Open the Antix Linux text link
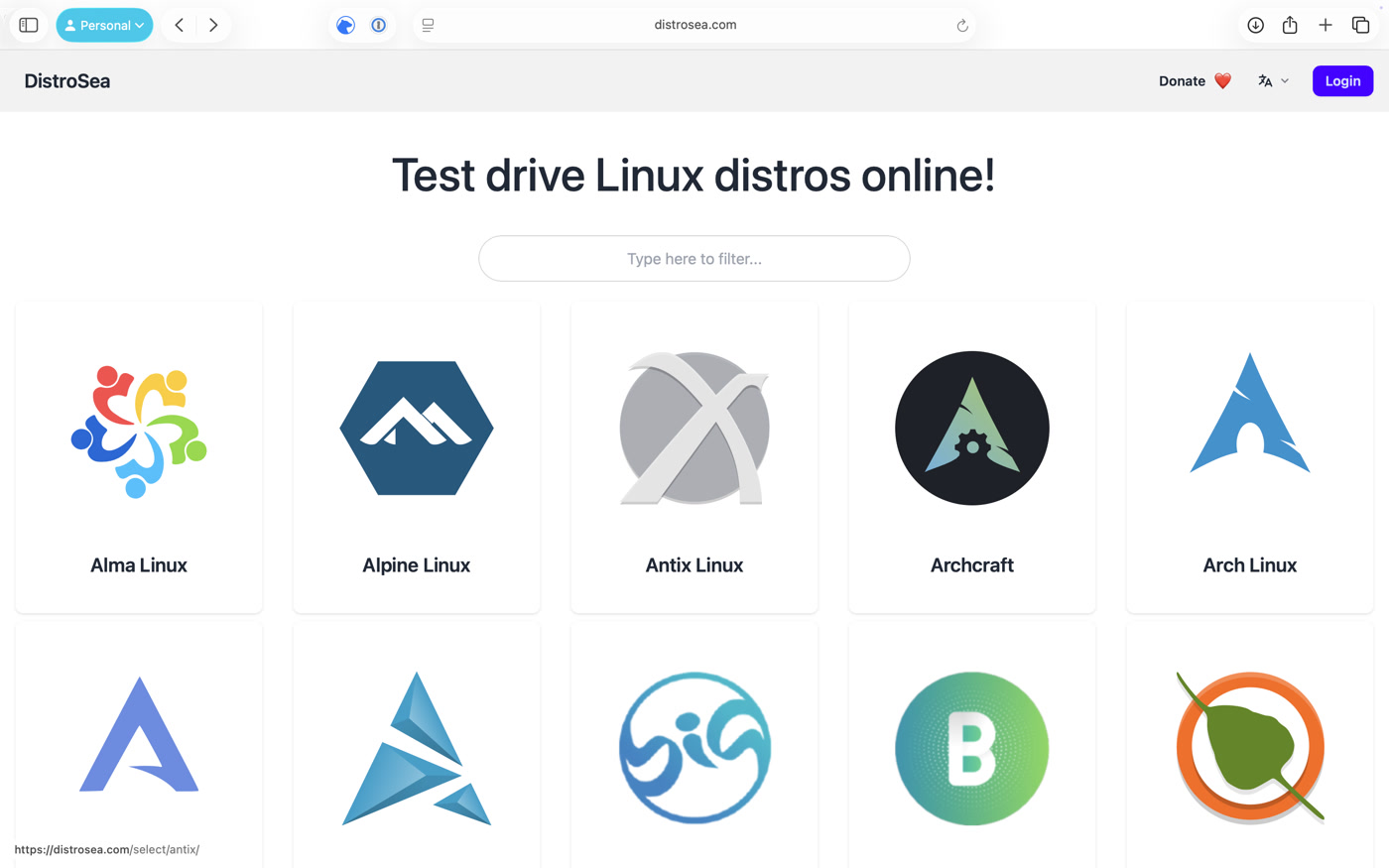This screenshot has width=1389, height=868. click(x=694, y=565)
